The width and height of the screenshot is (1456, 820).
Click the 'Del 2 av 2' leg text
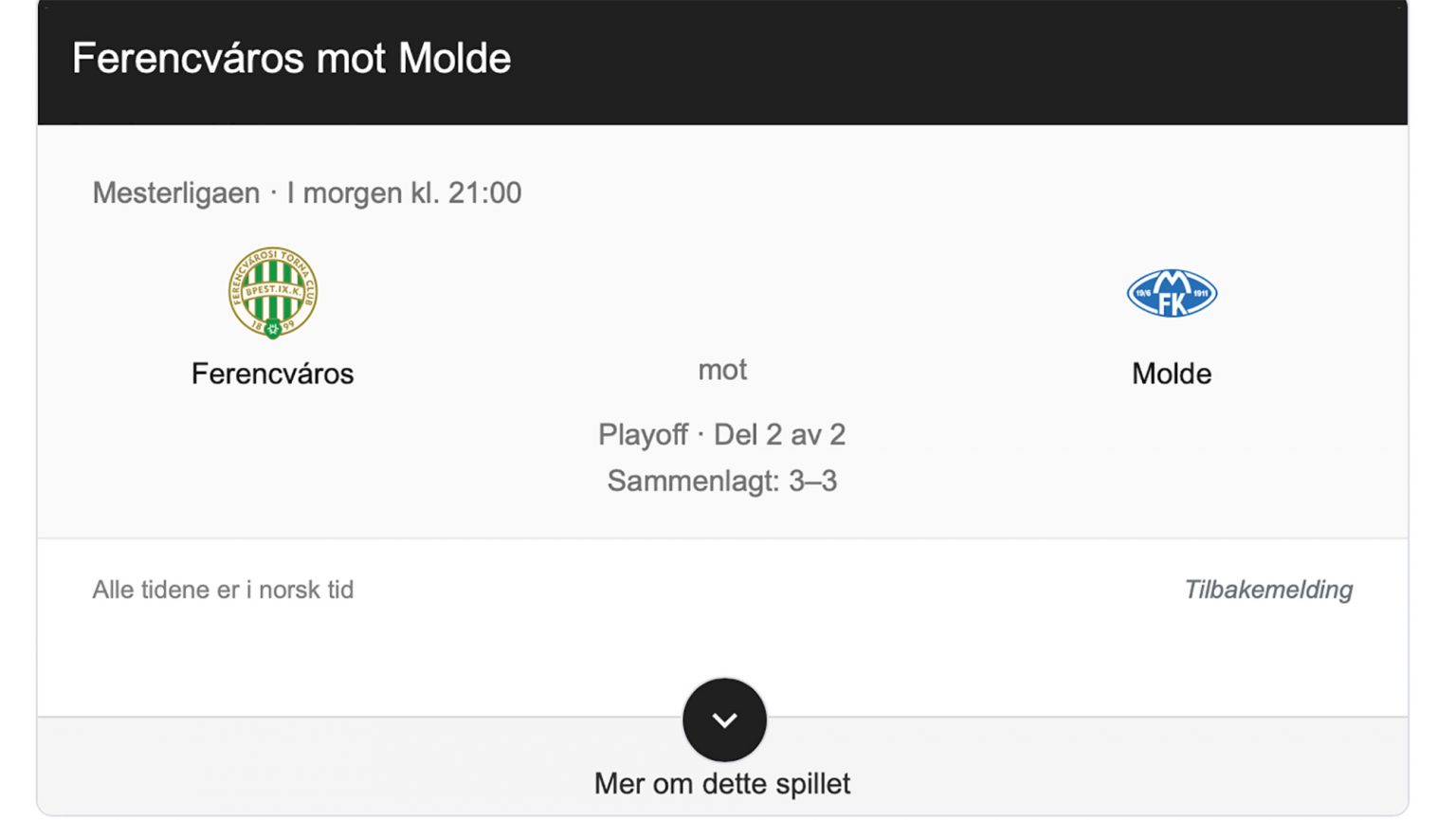(779, 435)
